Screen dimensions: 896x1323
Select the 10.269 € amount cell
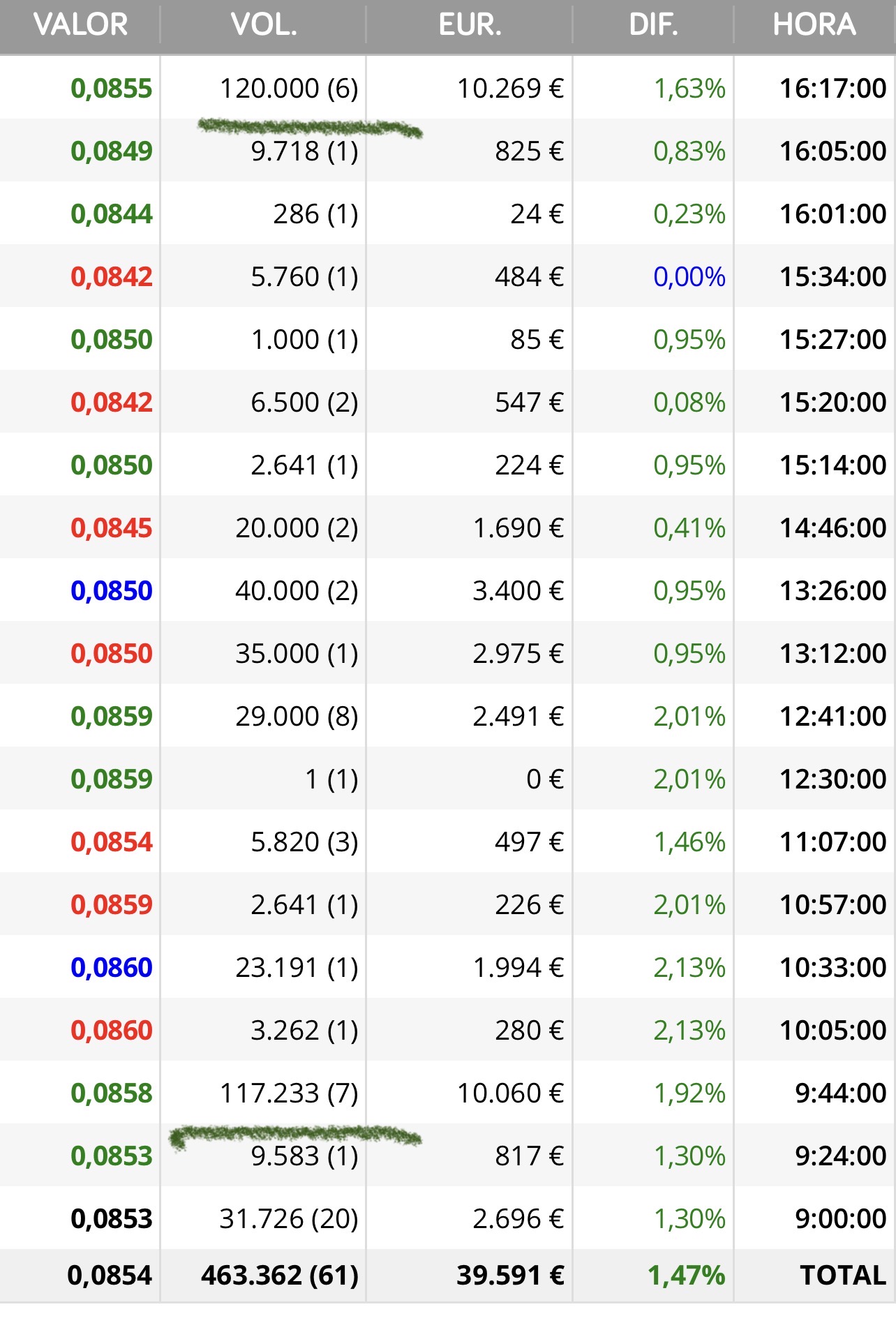(510, 89)
